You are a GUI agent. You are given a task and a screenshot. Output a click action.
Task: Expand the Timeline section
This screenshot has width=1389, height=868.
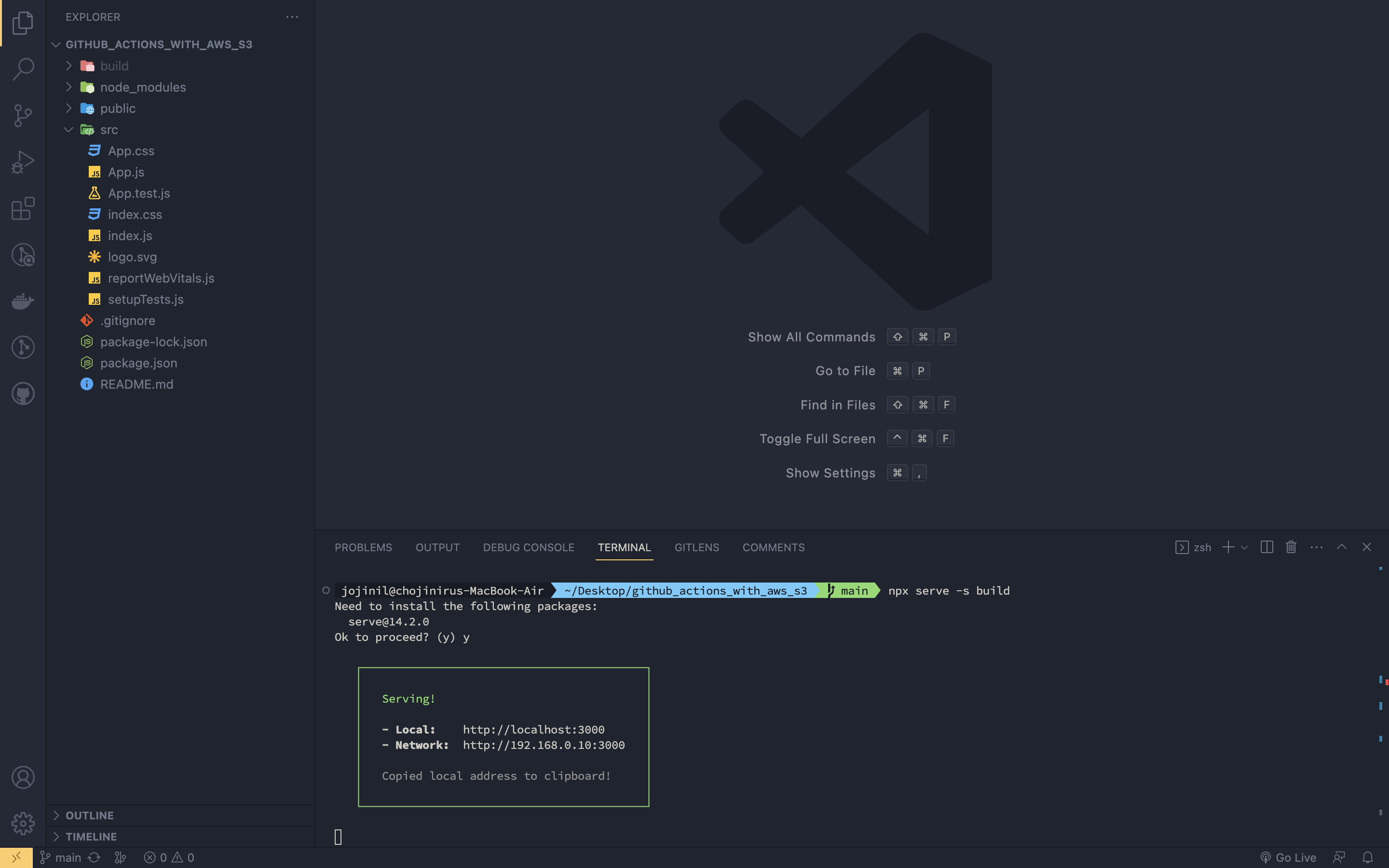tap(180, 837)
